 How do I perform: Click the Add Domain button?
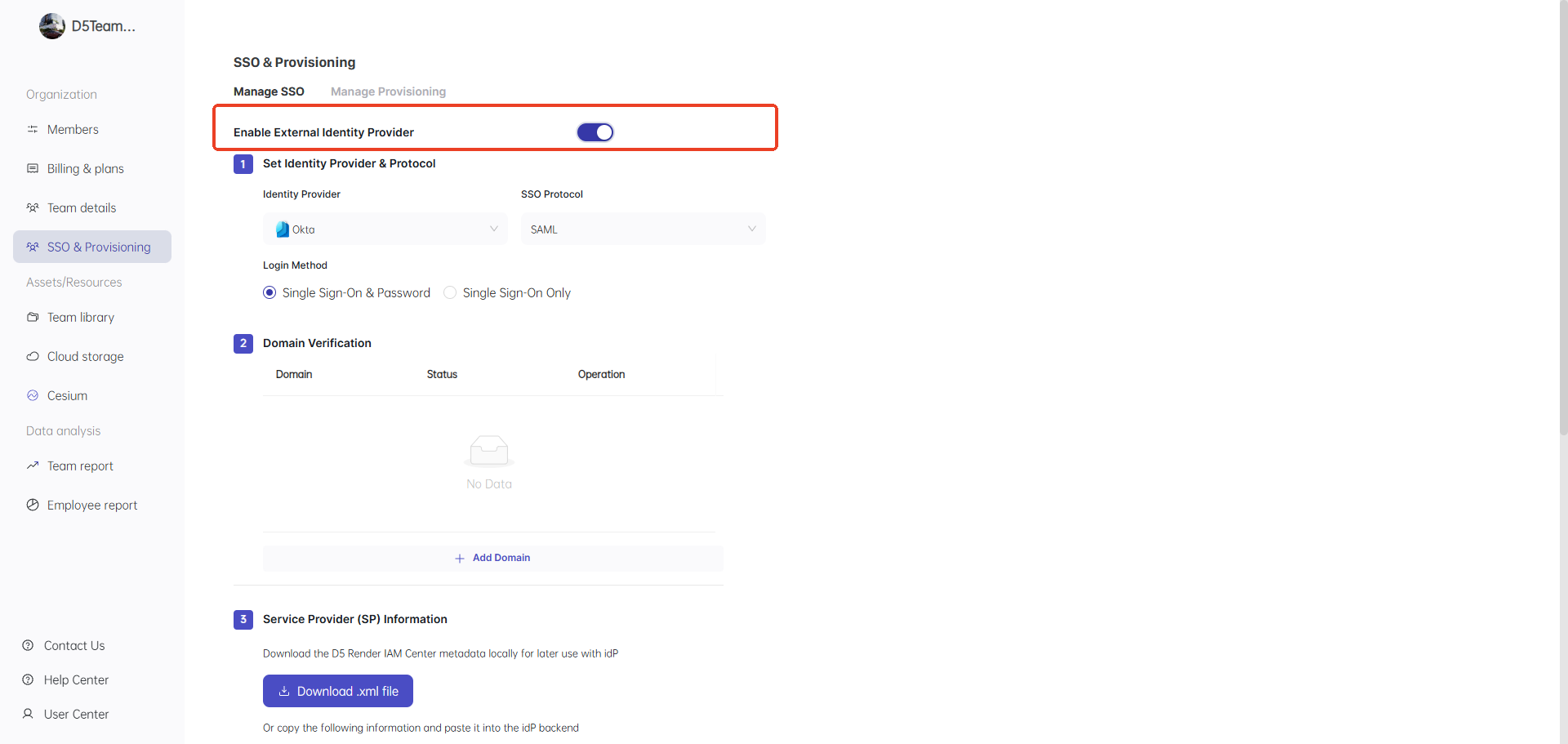click(x=492, y=558)
